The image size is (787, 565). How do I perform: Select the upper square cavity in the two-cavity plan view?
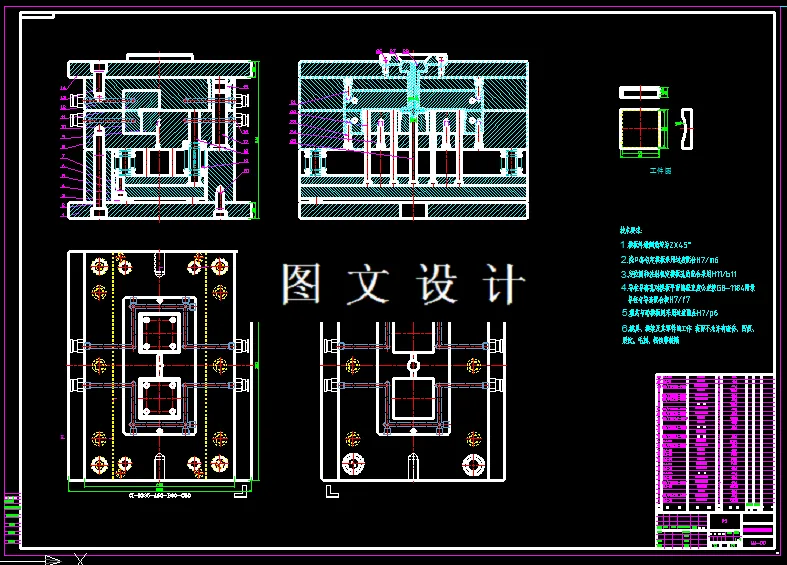click(160, 333)
